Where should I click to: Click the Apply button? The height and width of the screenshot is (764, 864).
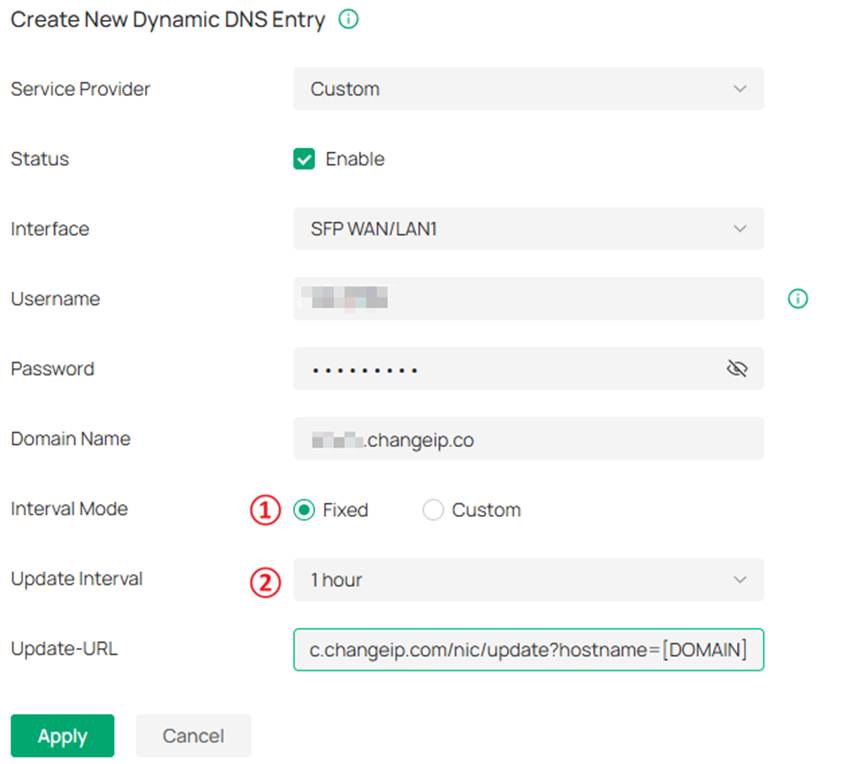pyautogui.click(x=62, y=736)
